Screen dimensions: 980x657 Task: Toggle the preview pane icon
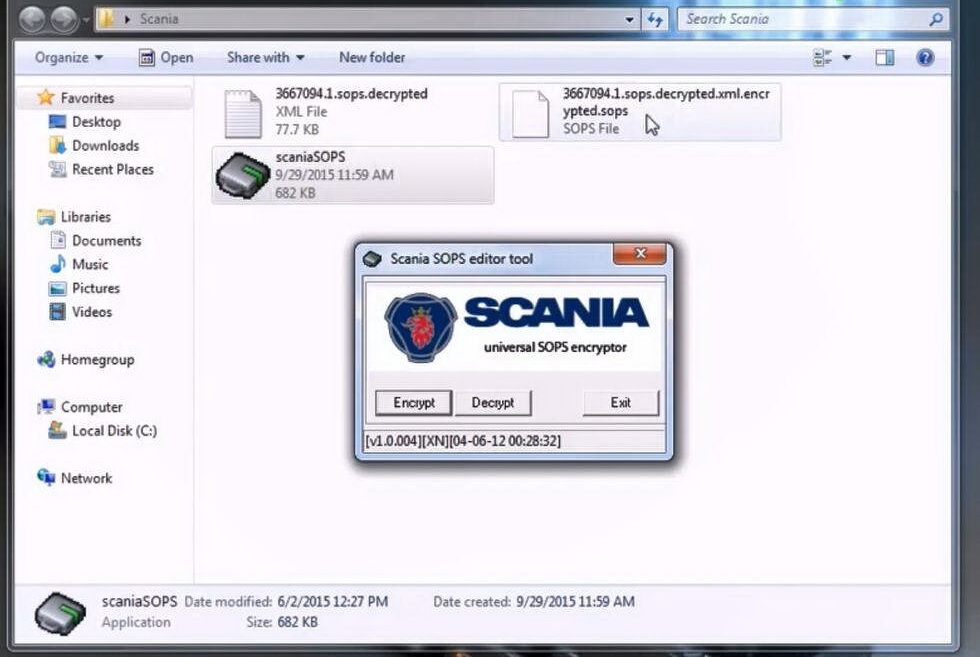[884, 58]
